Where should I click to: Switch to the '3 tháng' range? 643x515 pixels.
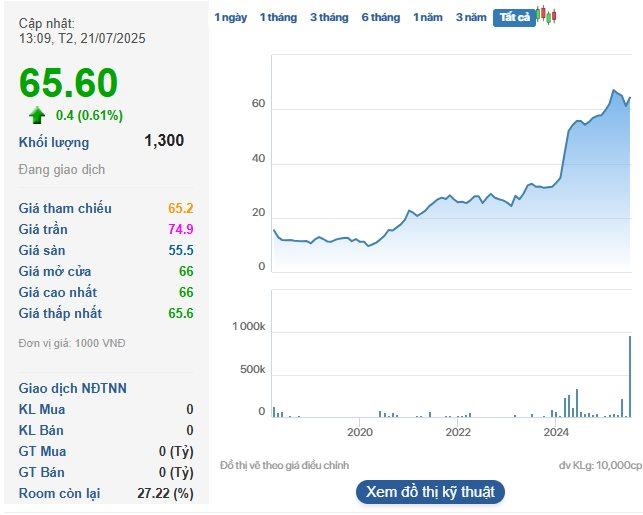(329, 18)
